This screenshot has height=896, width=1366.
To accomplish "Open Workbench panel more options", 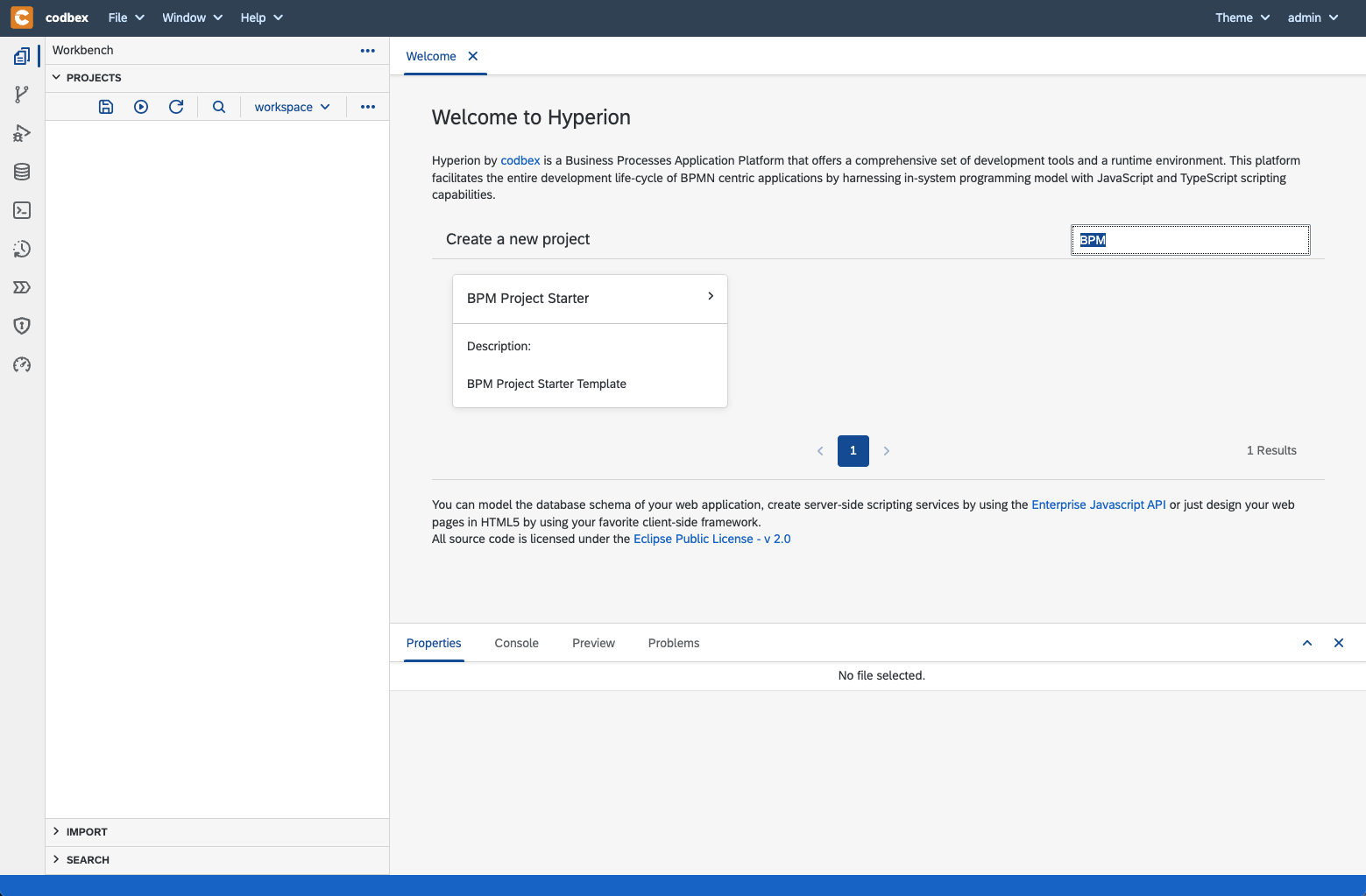I will pyautogui.click(x=368, y=51).
